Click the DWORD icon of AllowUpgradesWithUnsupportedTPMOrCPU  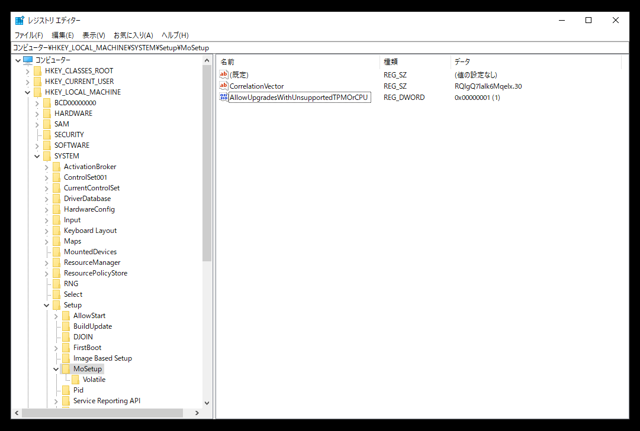click(224, 97)
